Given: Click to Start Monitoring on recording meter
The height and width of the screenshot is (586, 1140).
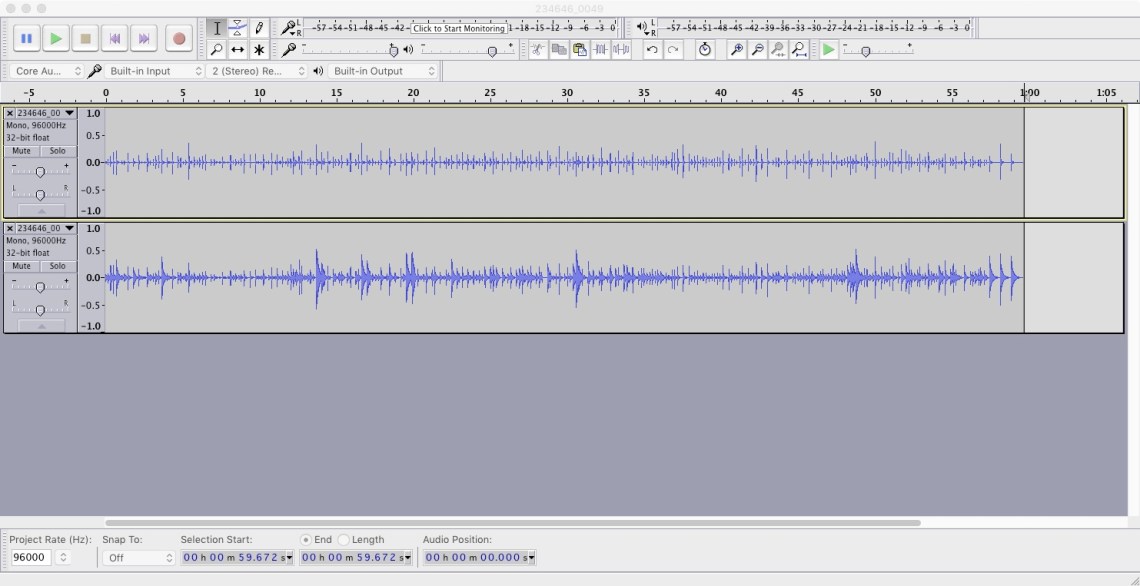Looking at the screenshot, I should (x=459, y=28).
